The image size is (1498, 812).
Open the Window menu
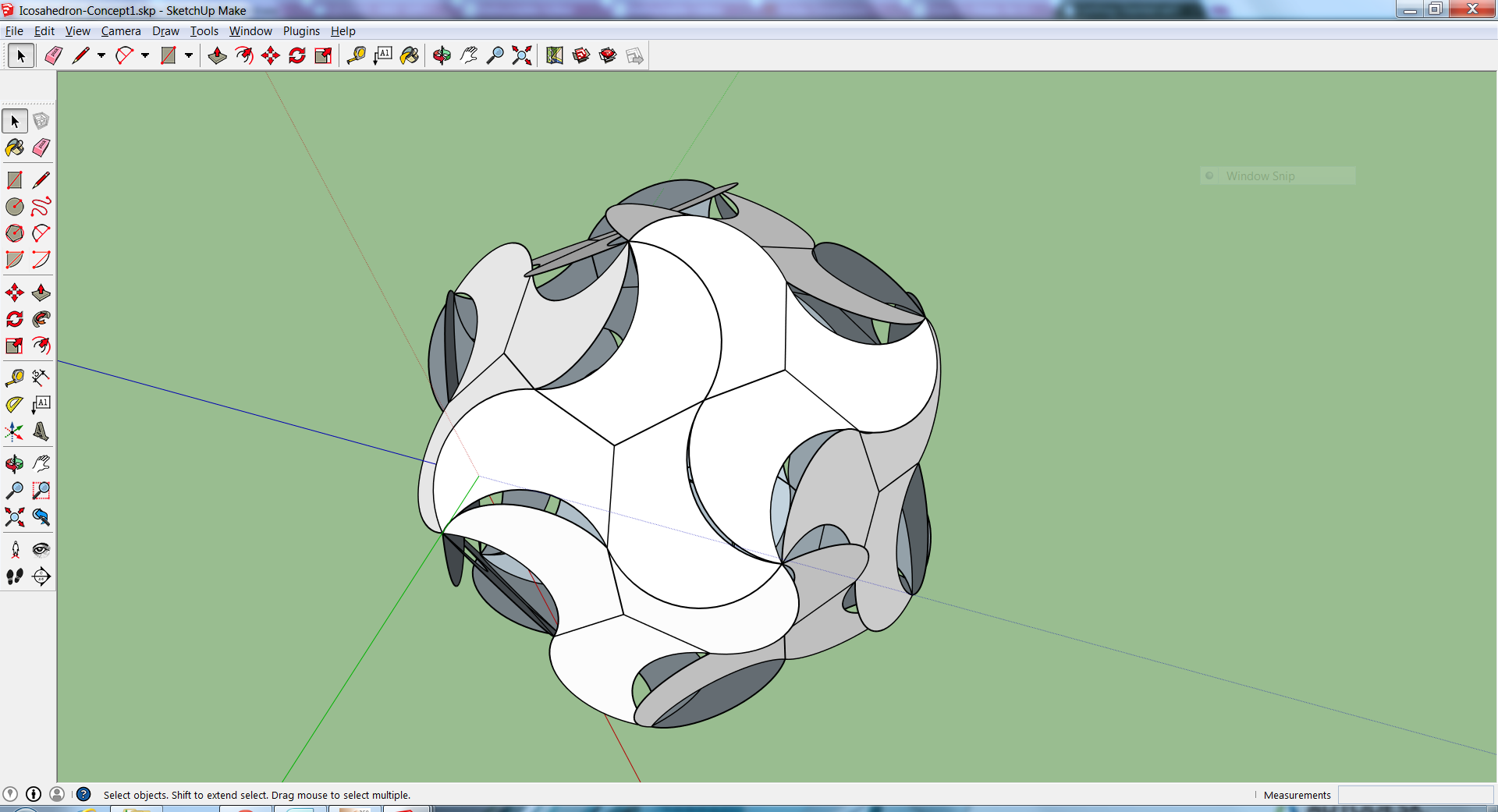[x=250, y=31]
